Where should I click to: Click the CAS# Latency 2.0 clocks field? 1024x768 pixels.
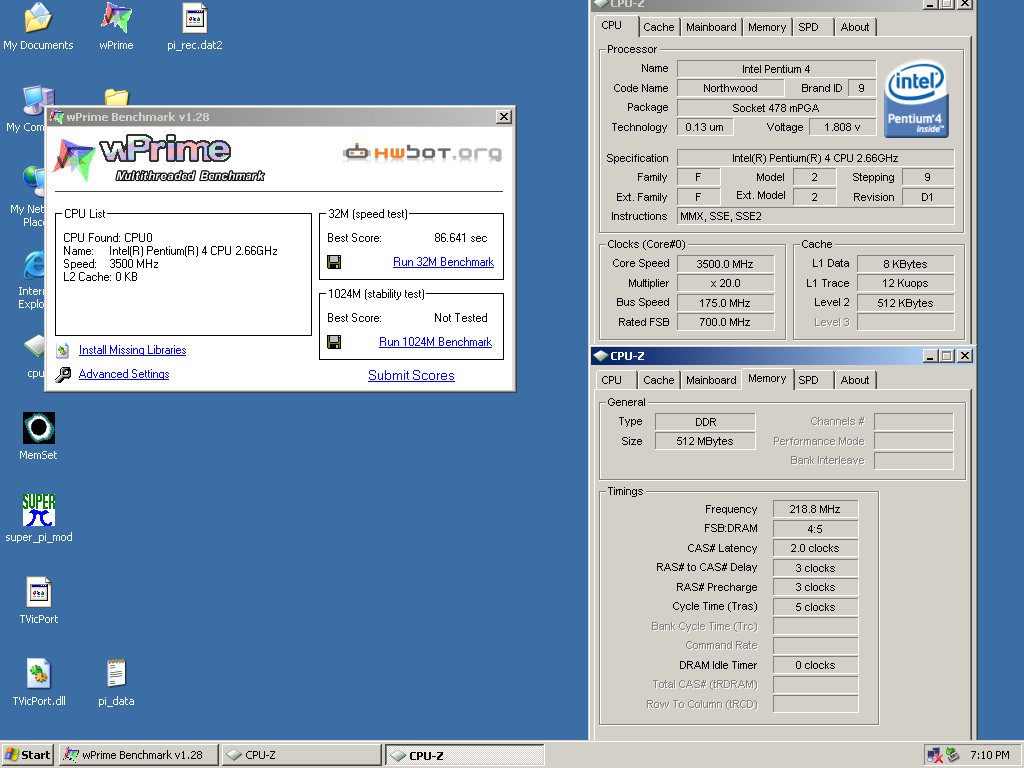[x=815, y=549]
